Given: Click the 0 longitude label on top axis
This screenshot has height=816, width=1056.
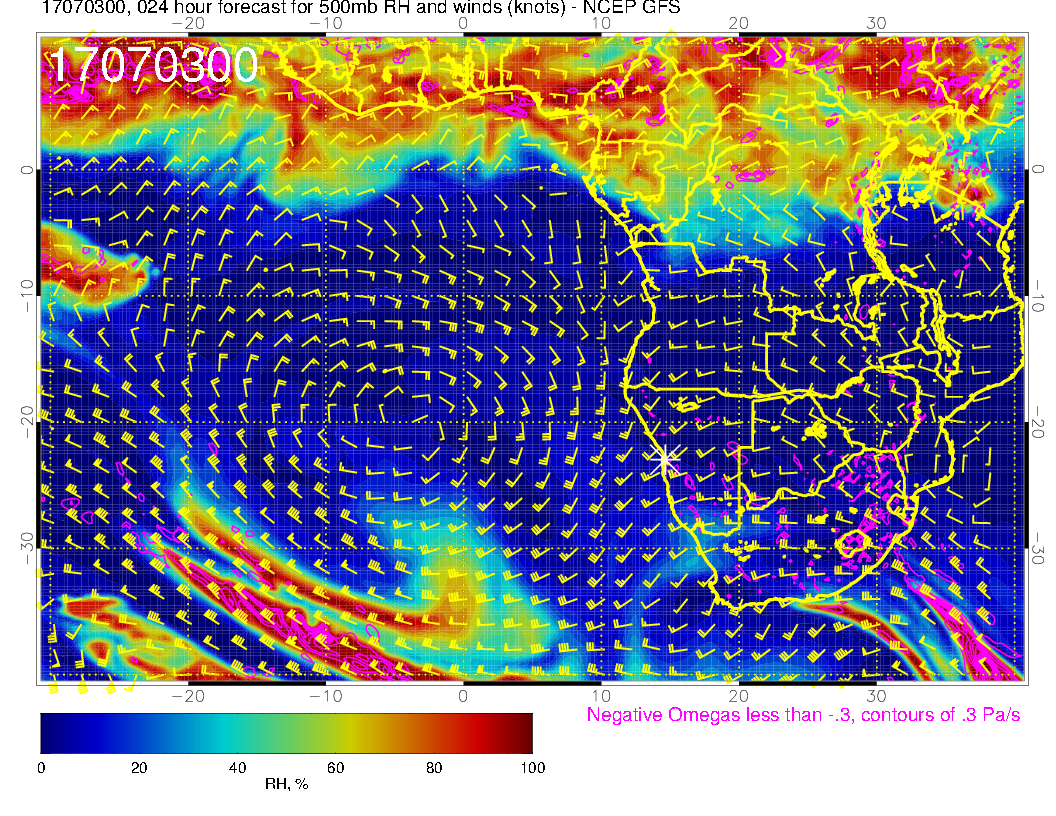Looking at the screenshot, I should coord(463,22).
